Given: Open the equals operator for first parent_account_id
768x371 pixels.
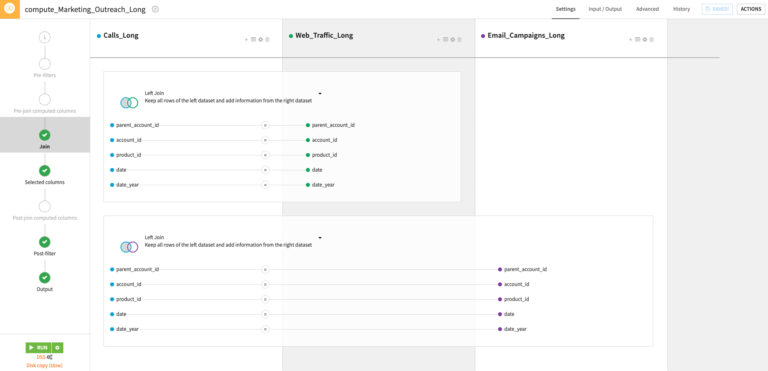Looking at the screenshot, I should pyautogui.click(x=265, y=125).
